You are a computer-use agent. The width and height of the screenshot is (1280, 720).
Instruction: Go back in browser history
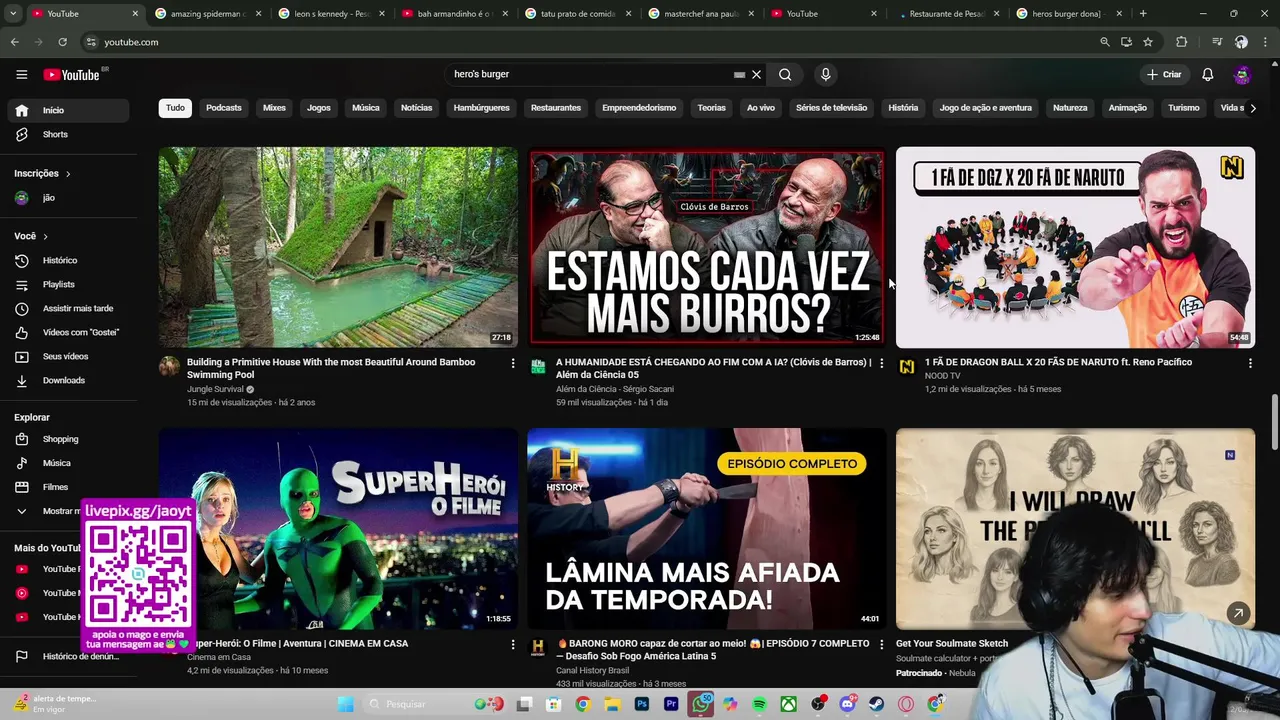click(x=14, y=42)
